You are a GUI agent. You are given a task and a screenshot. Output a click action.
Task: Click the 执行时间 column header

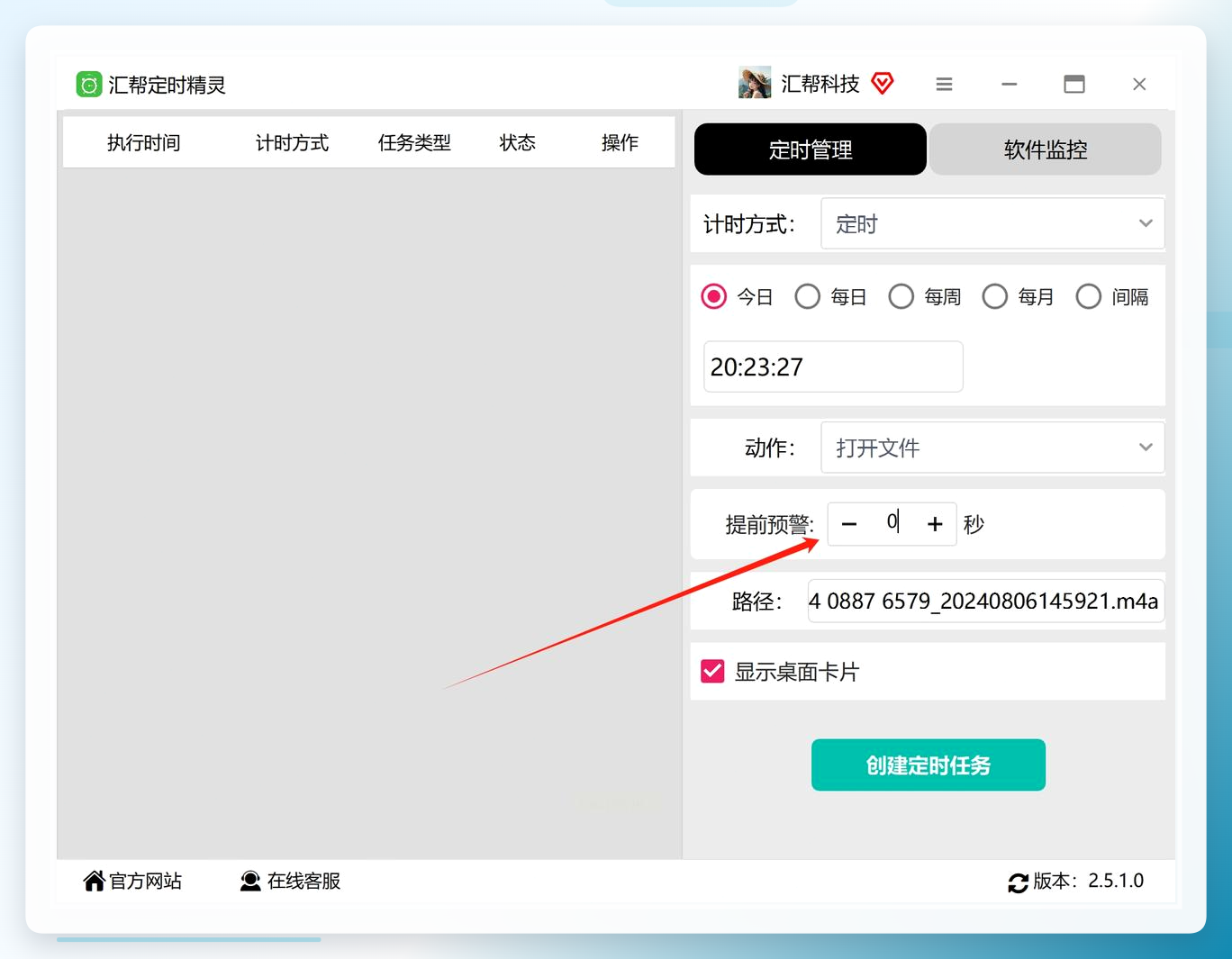point(144,142)
